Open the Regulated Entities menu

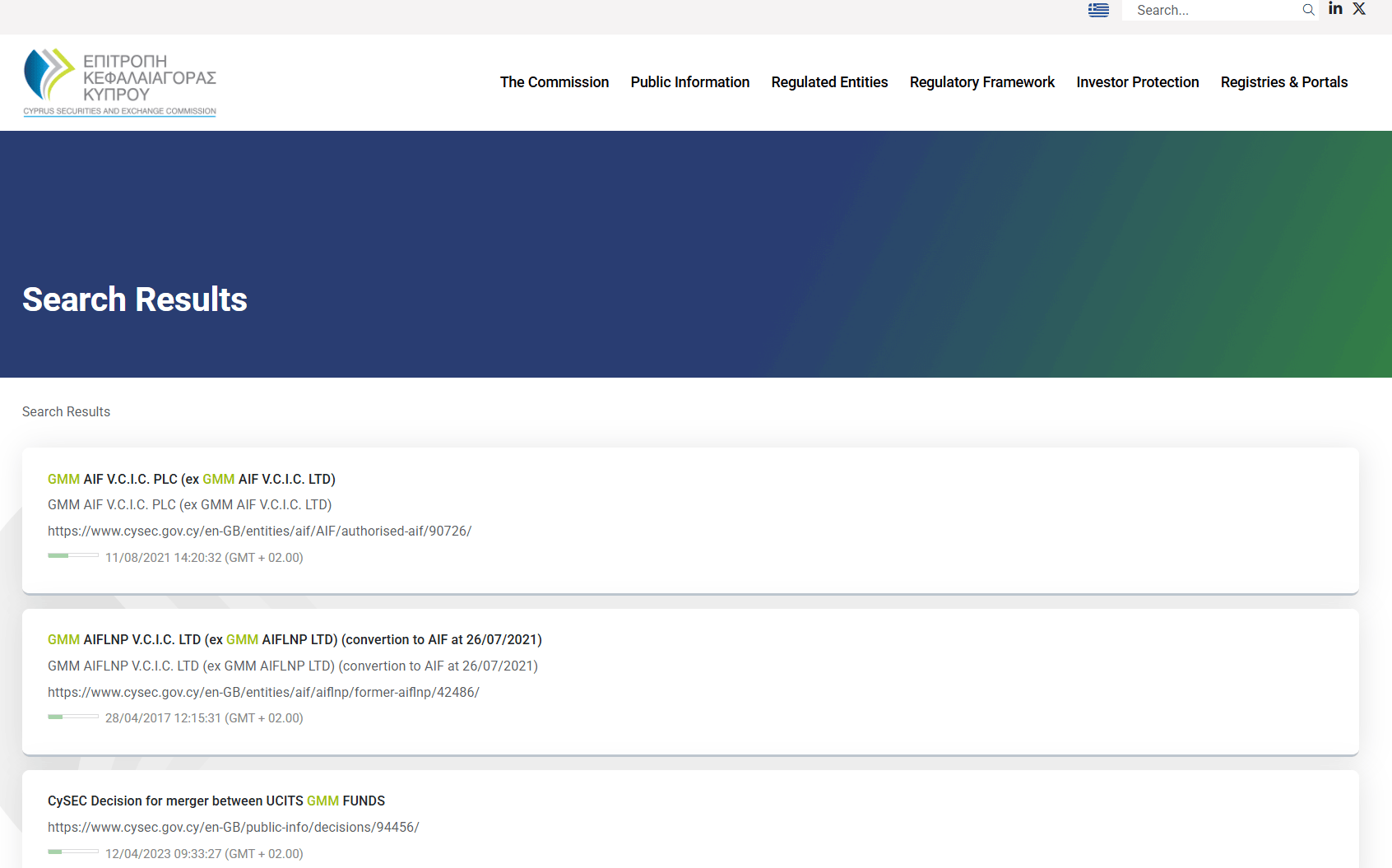[x=829, y=82]
